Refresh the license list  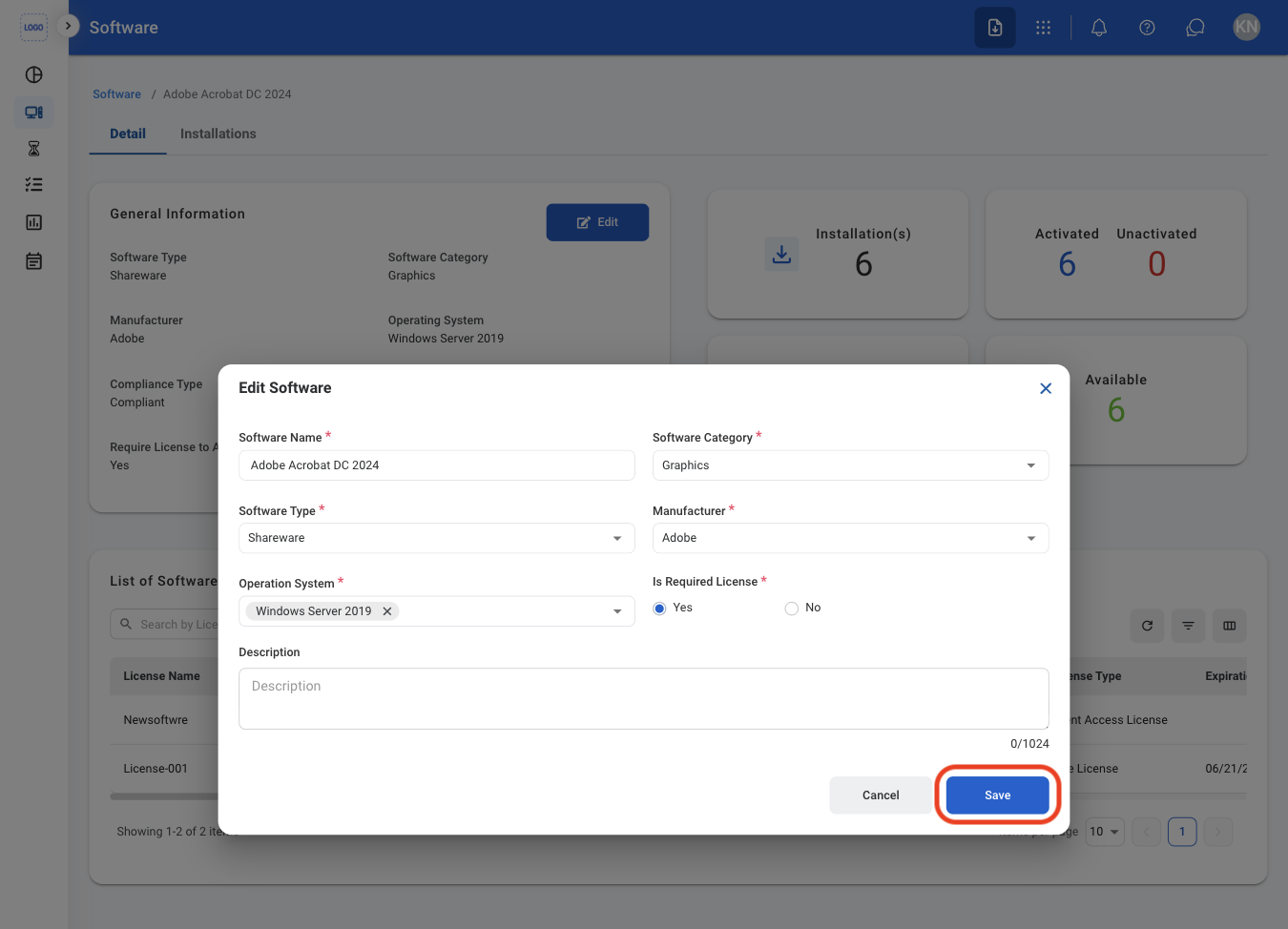click(1147, 626)
